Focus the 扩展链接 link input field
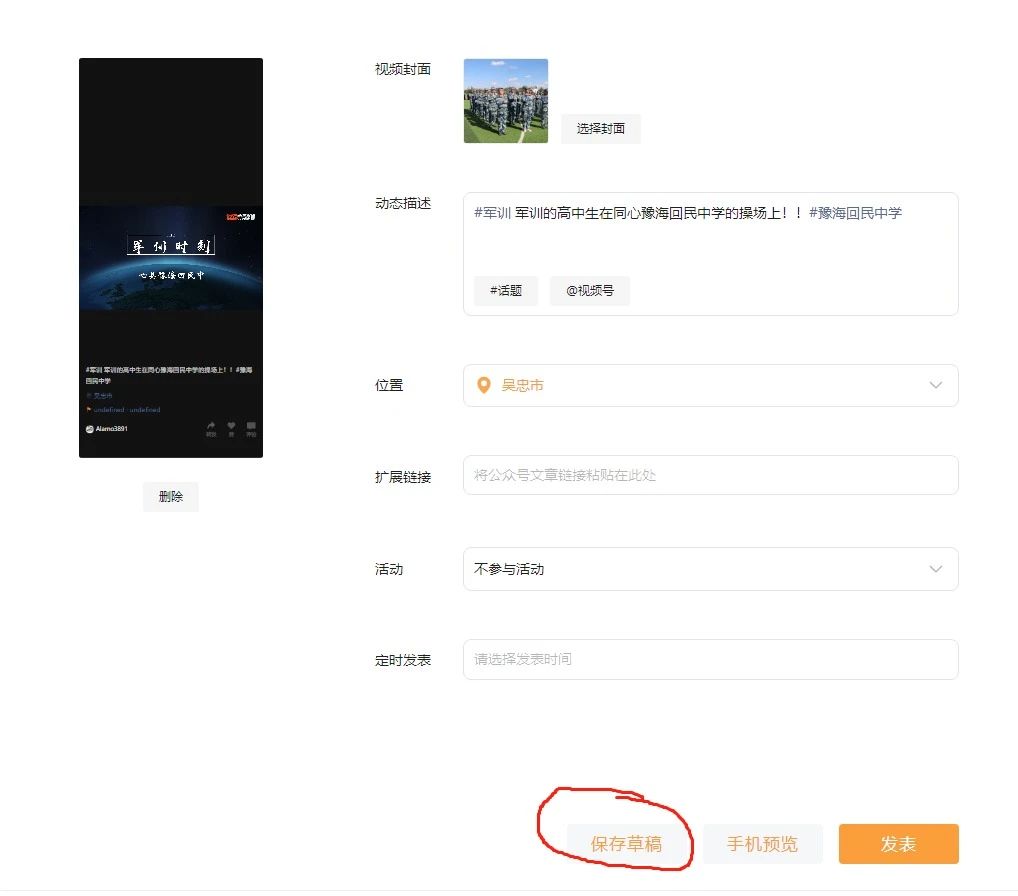This screenshot has width=1018, height=896. point(710,475)
